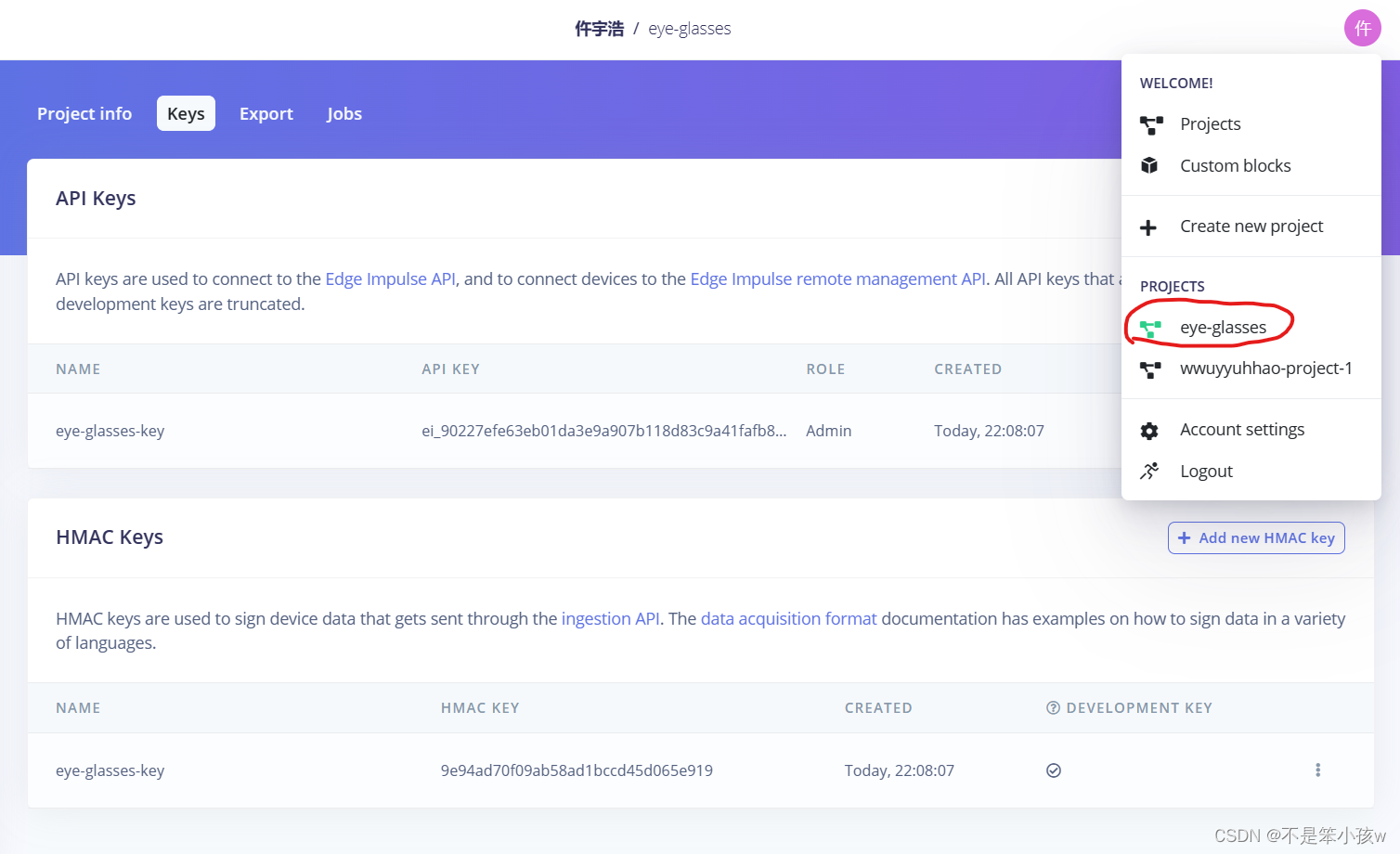Click the Custom blocks cube icon
Screen dimensions: 1400x854
pyautogui.click(x=1149, y=165)
